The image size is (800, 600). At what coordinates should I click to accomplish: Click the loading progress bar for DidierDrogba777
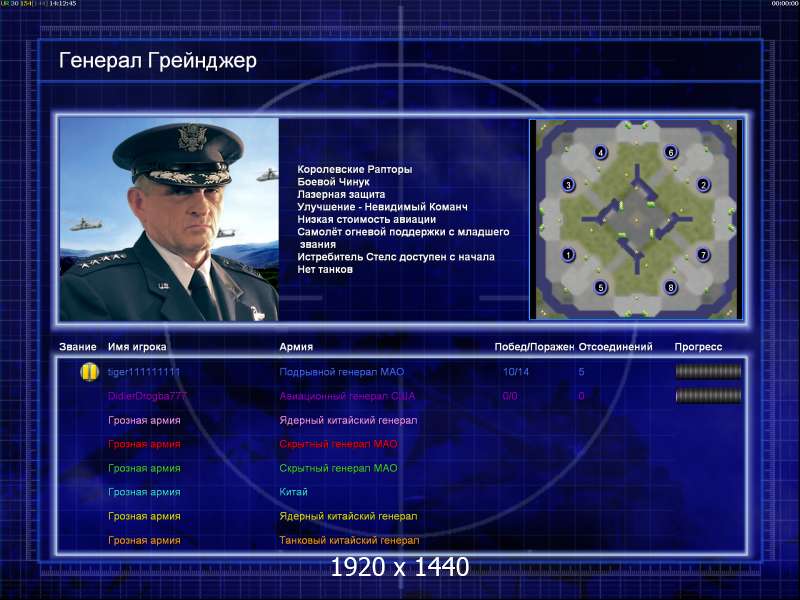coord(708,395)
